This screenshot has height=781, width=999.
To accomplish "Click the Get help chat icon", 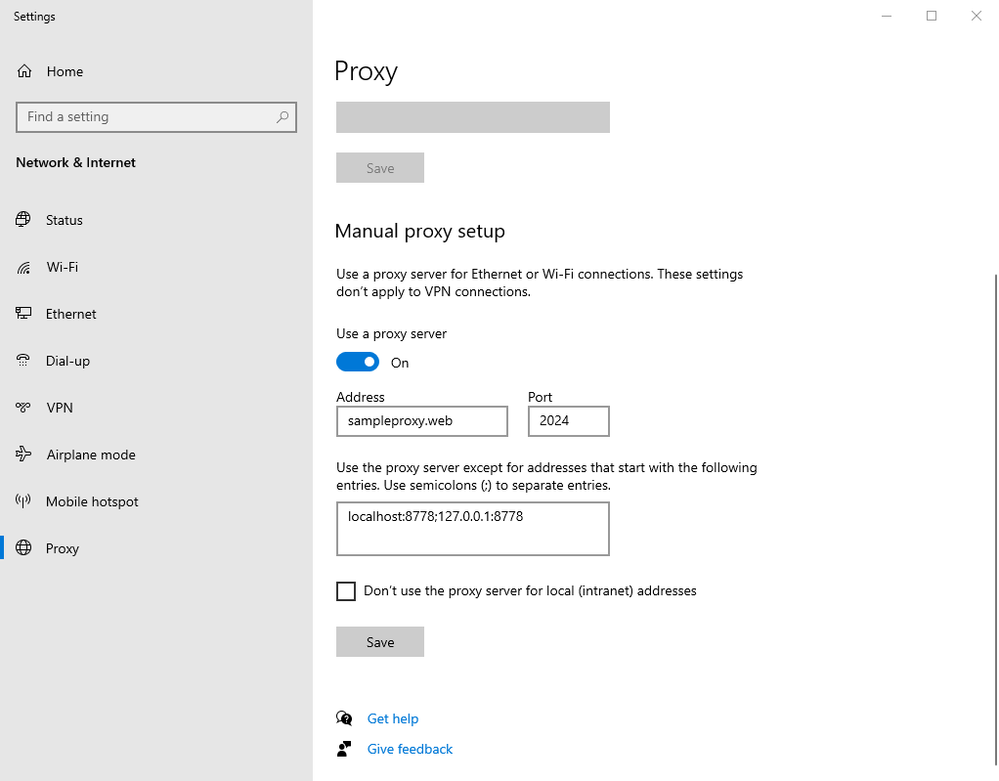I will point(345,718).
